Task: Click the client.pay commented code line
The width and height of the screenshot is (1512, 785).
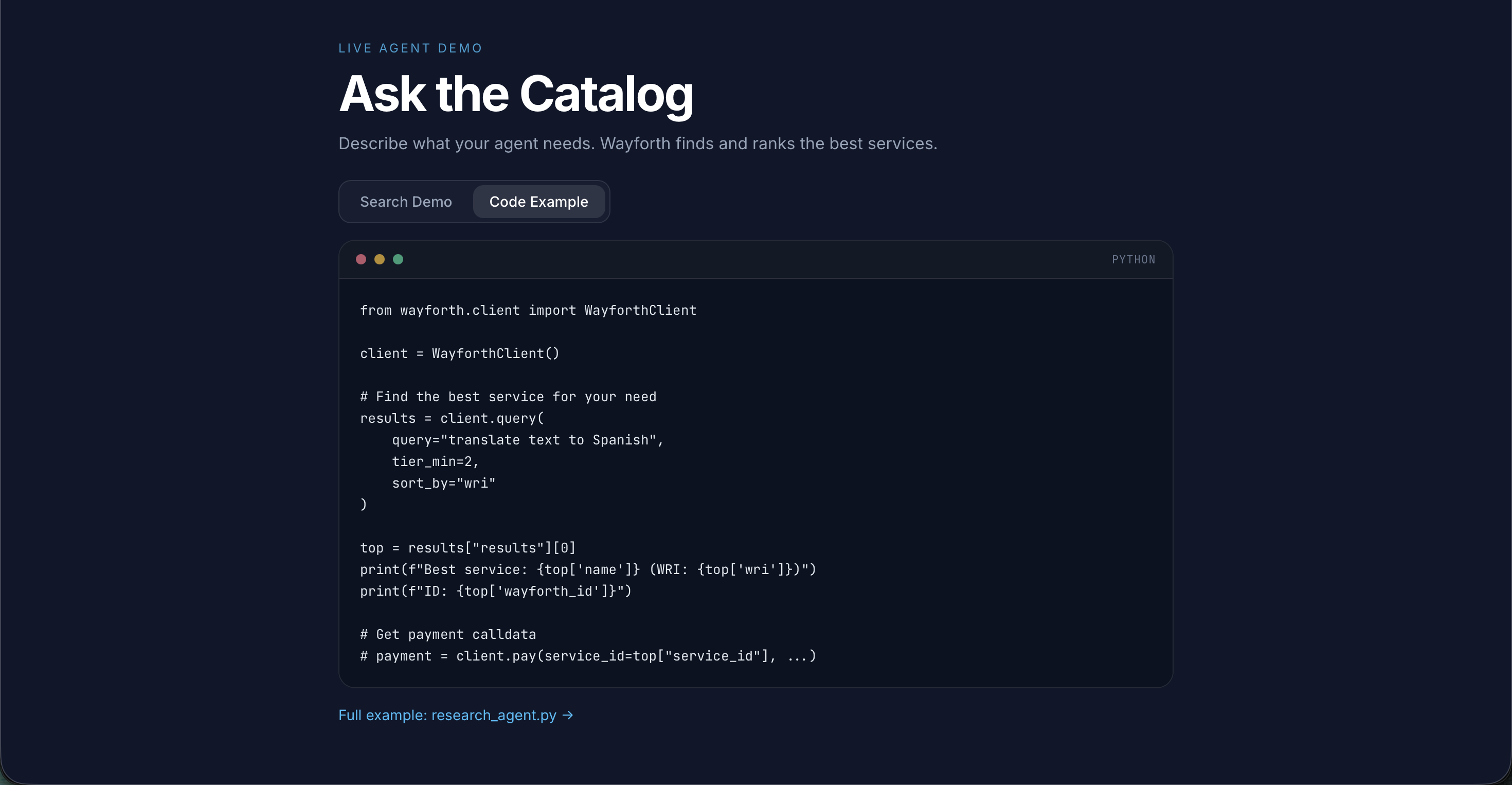Action: point(587,656)
